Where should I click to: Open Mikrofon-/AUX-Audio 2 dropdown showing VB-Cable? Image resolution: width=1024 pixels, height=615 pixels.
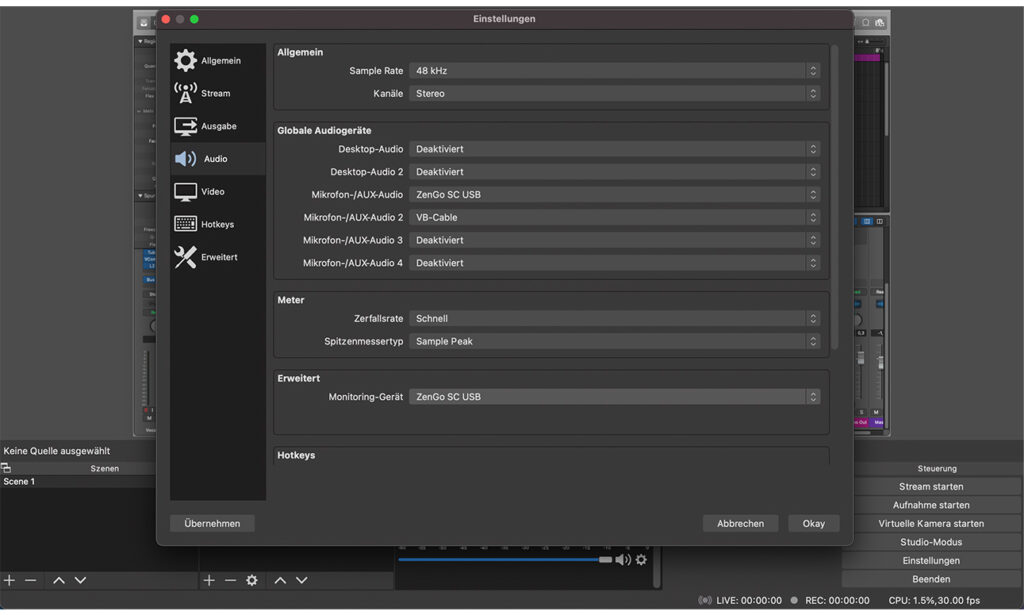click(x=615, y=217)
